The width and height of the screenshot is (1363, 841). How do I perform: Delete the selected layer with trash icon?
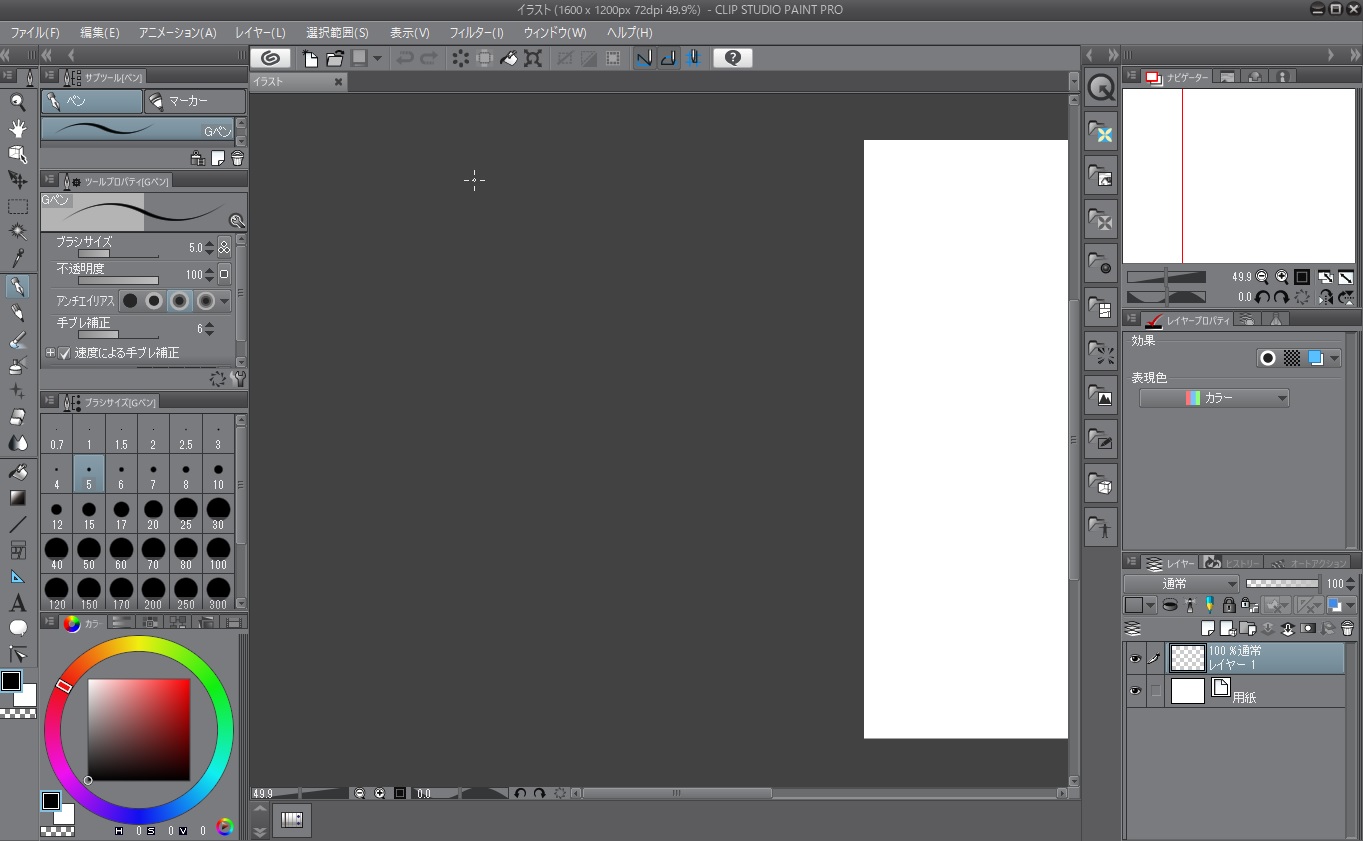(x=1347, y=629)
